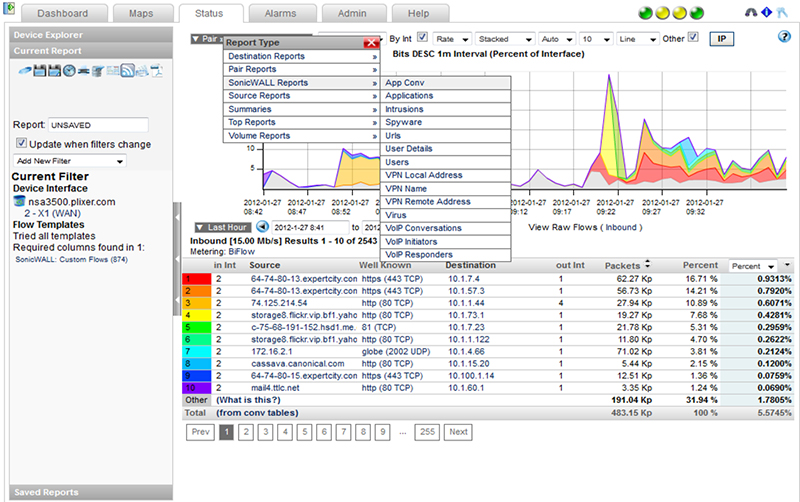Click the clear report eraser icon

[25, 70]
